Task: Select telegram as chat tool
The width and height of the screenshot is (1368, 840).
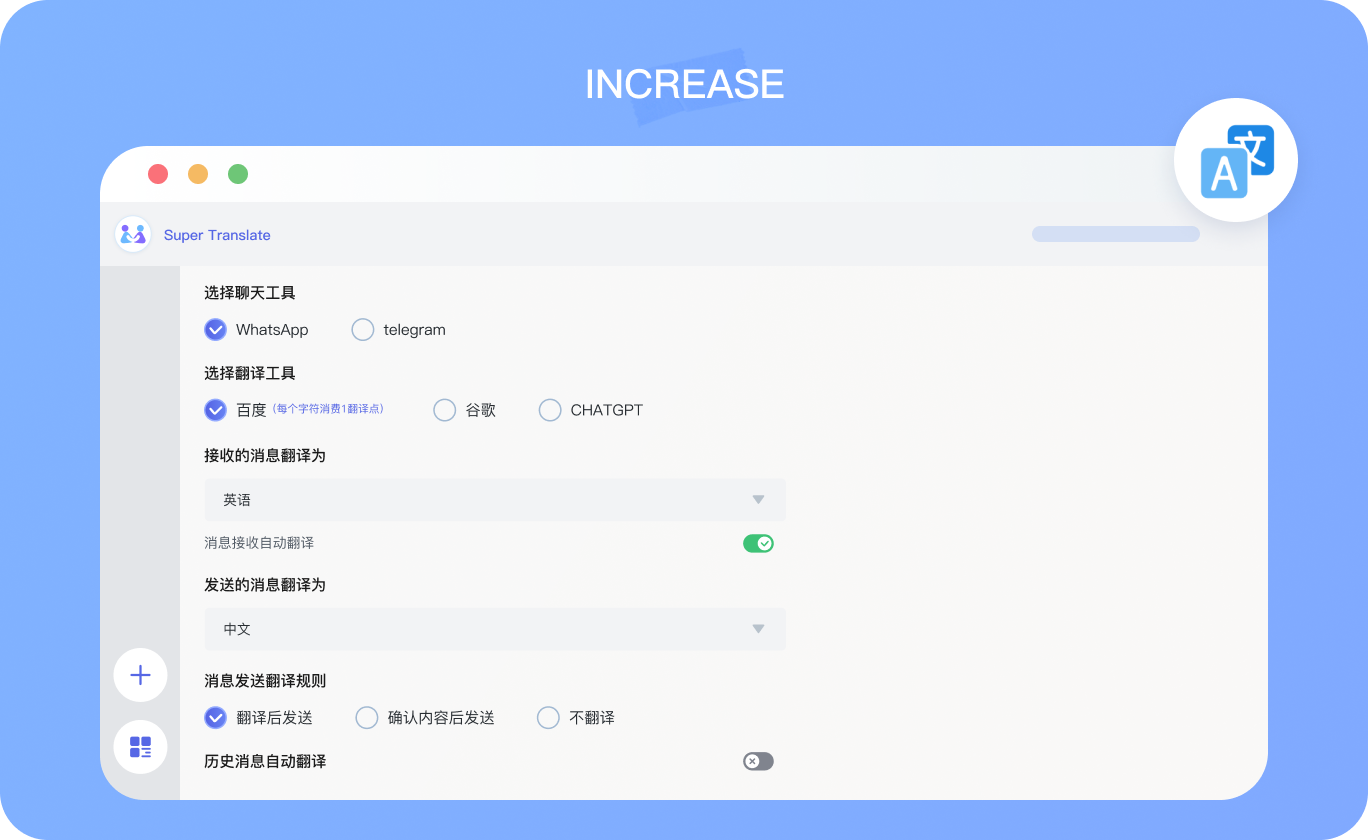Action: coord(363,330)
